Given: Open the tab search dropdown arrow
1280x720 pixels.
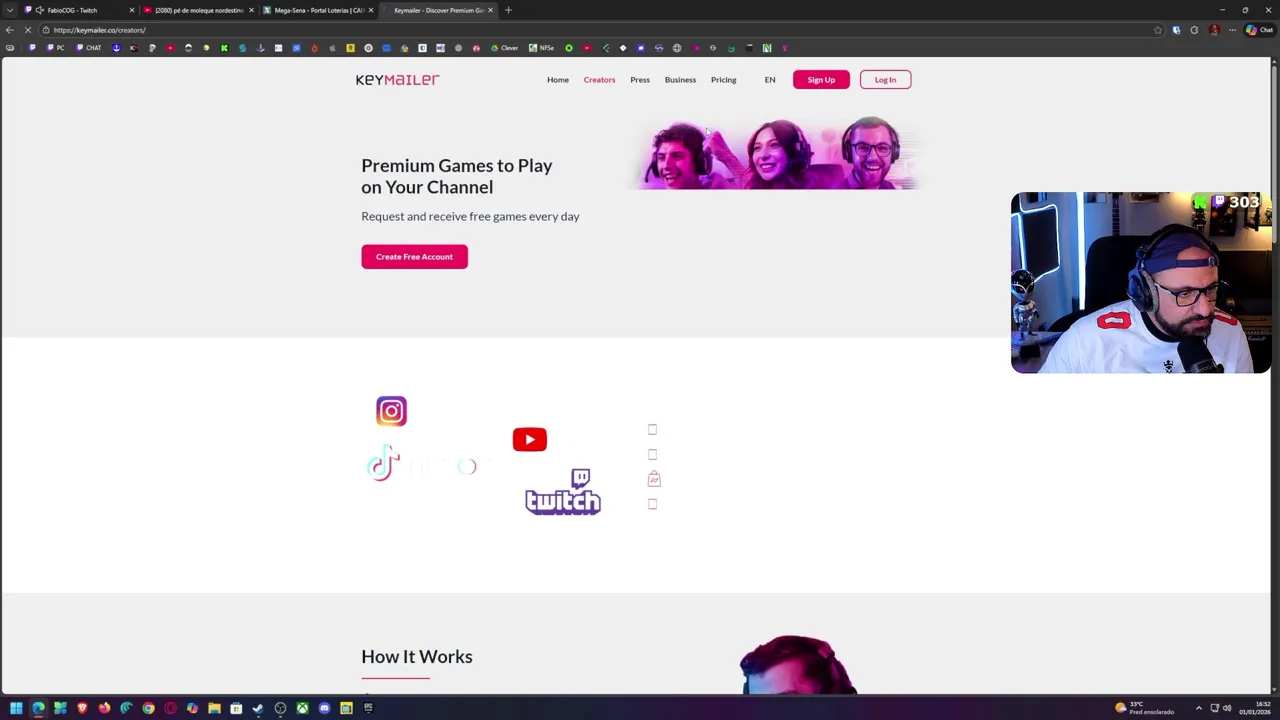Looking at the screenshot, I should click(10, 10).
